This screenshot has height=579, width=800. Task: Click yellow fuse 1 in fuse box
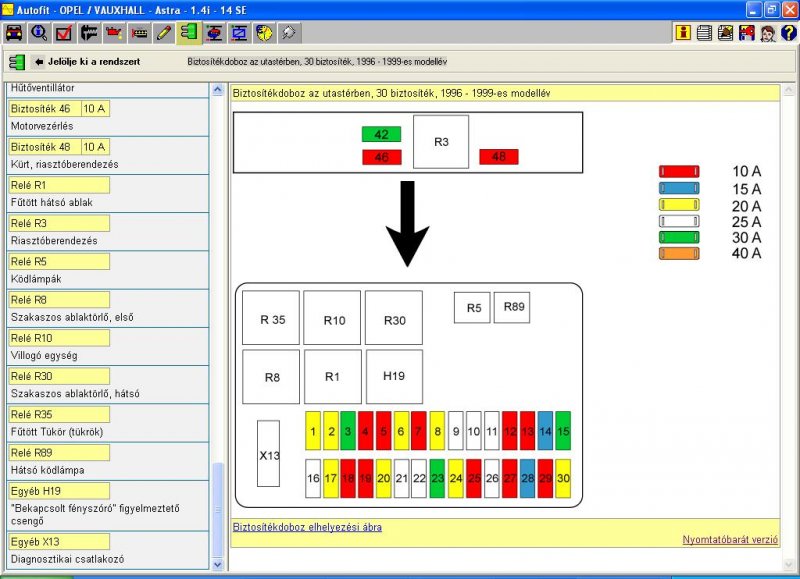click(x=313, y=431)
